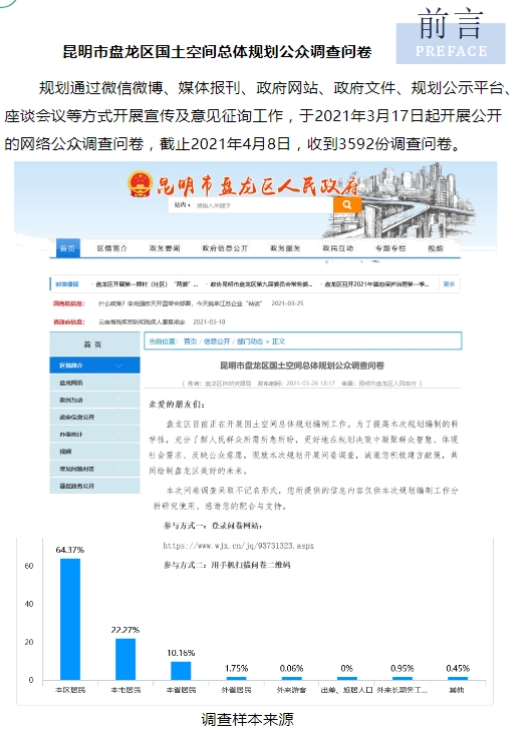This screenshot has width=514, height=739.
Task: Select the 首页 navigation tab
Action: [x=68, y=248]
